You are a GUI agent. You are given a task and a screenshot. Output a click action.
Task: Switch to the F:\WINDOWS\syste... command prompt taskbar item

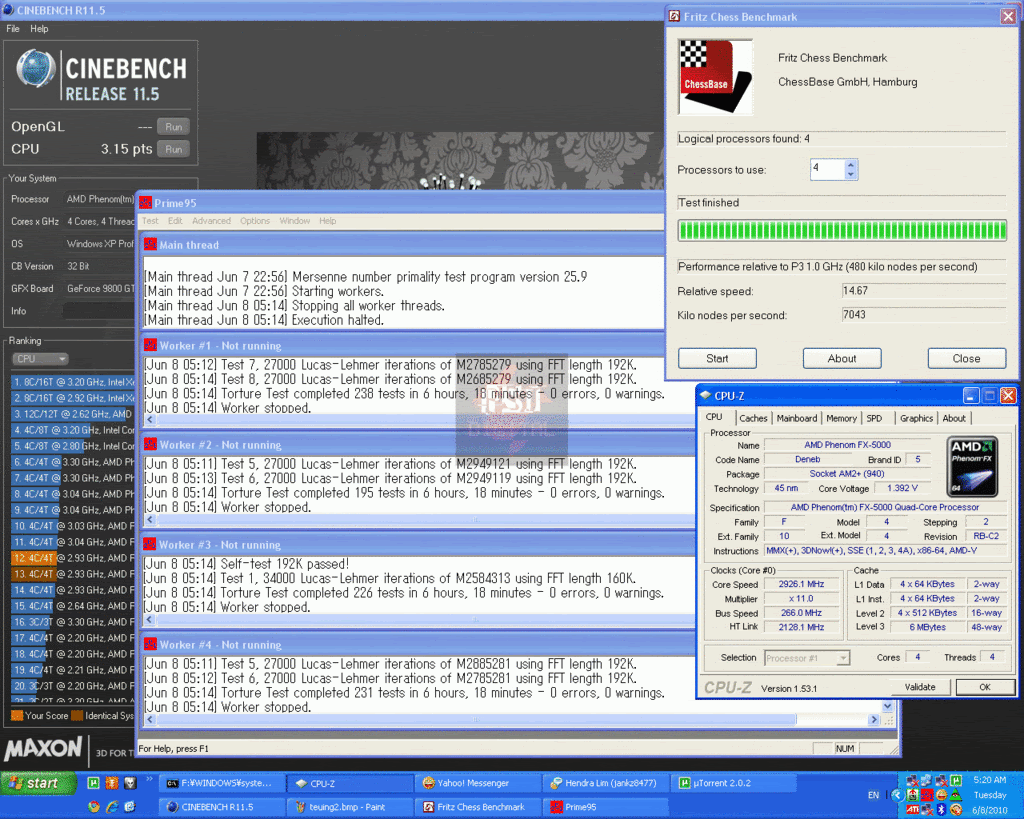[x=222, y=783]
